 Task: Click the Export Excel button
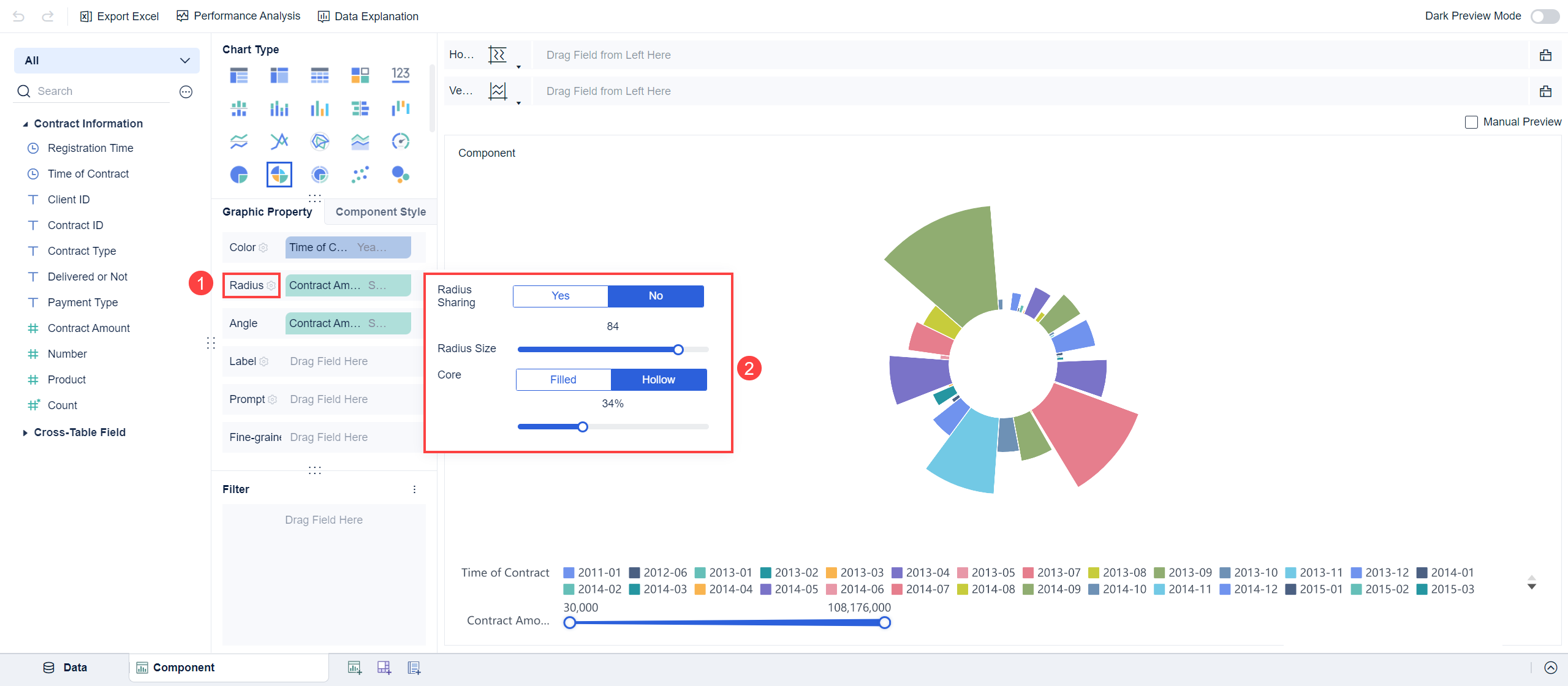pos(119,17)
